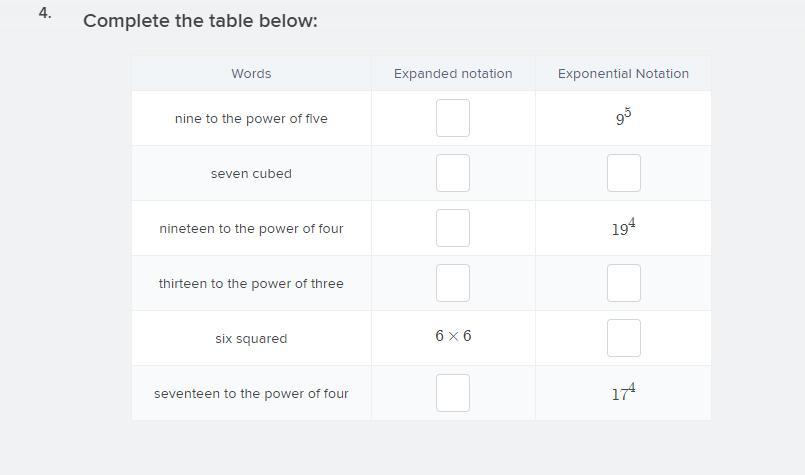The height and width of the screenshot is (475, 805).
Task: Click the 9 to the fifth exponent value
Action: point(623,118)
